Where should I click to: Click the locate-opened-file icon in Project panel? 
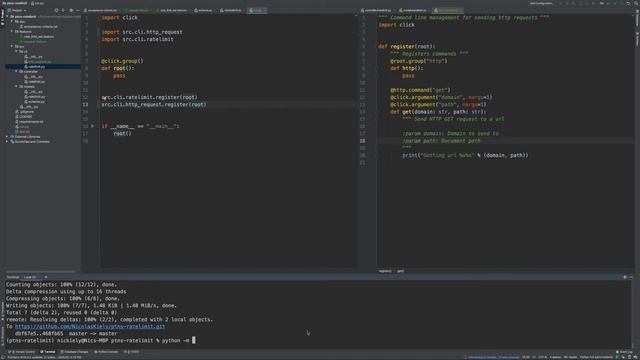[56, 10]
